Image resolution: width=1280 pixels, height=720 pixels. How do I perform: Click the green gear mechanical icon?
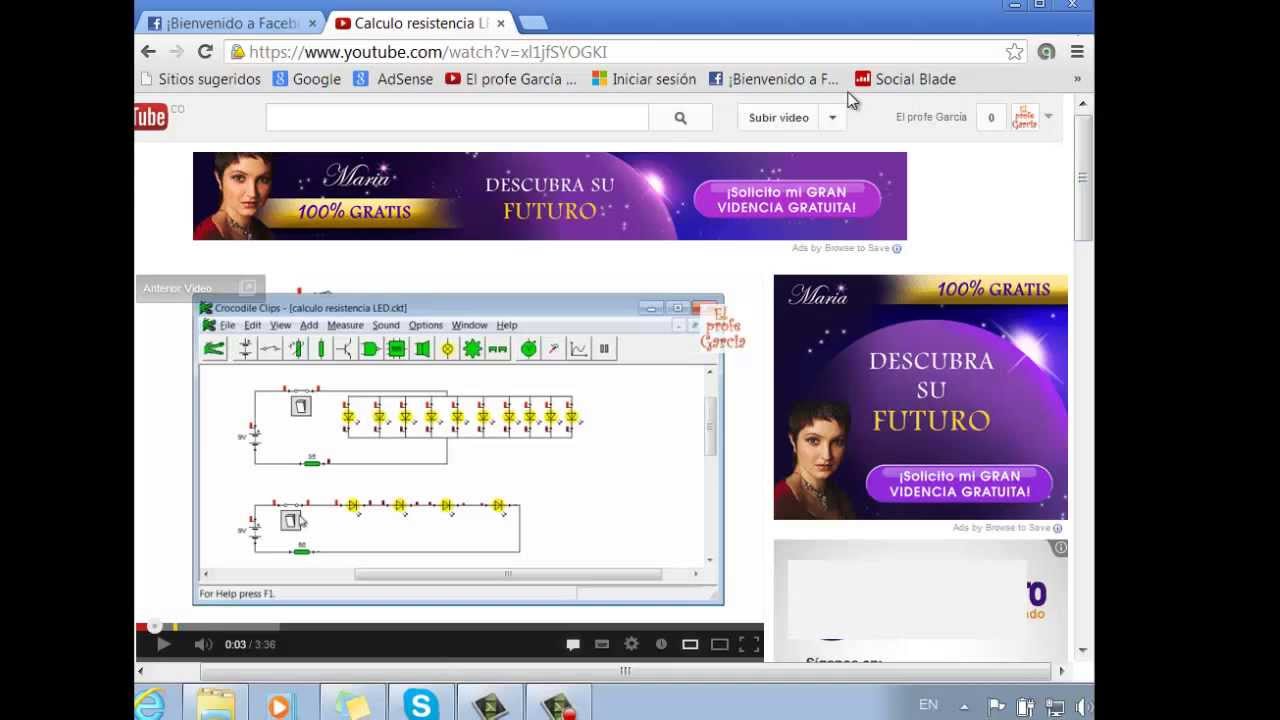[472, 348]
